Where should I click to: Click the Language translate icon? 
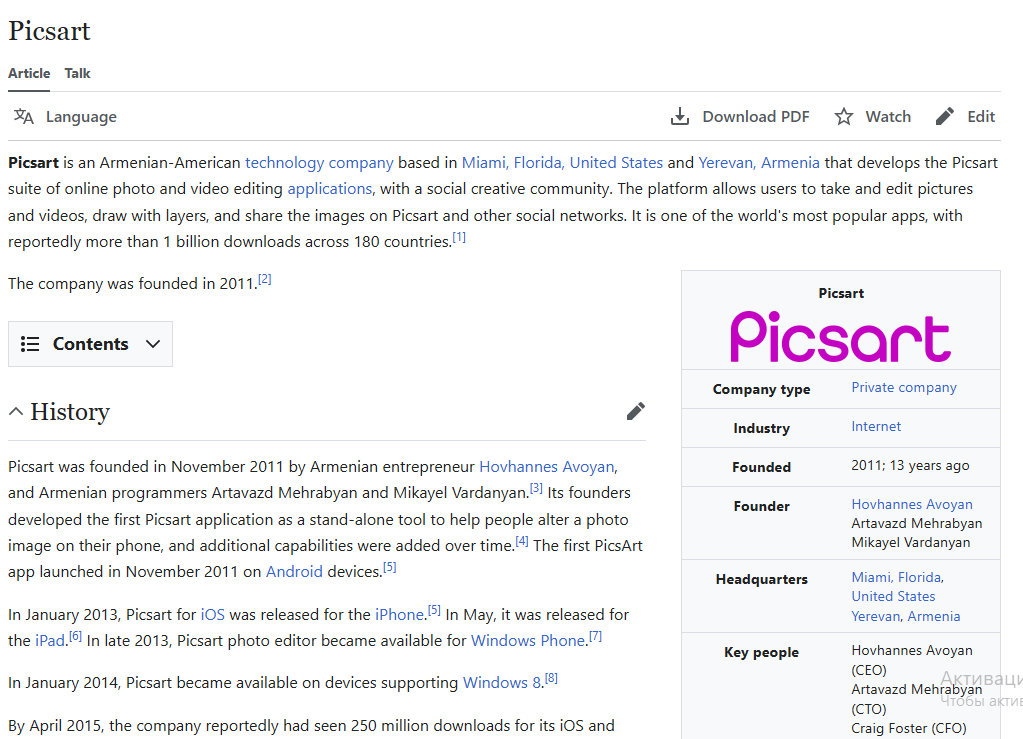(23, 117)
